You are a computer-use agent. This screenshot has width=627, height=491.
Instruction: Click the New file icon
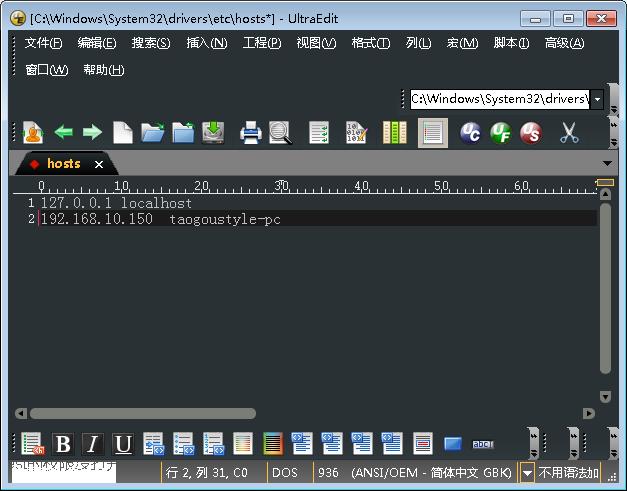(x=122, y=132)
